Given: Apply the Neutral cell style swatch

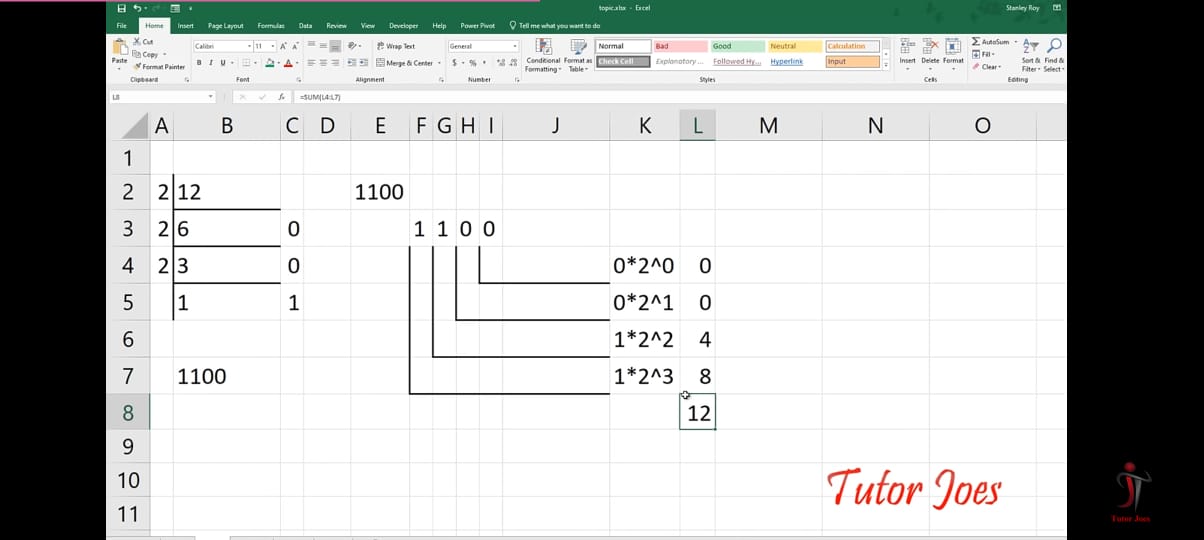Looking at the screenshot, I should point(794,46).
